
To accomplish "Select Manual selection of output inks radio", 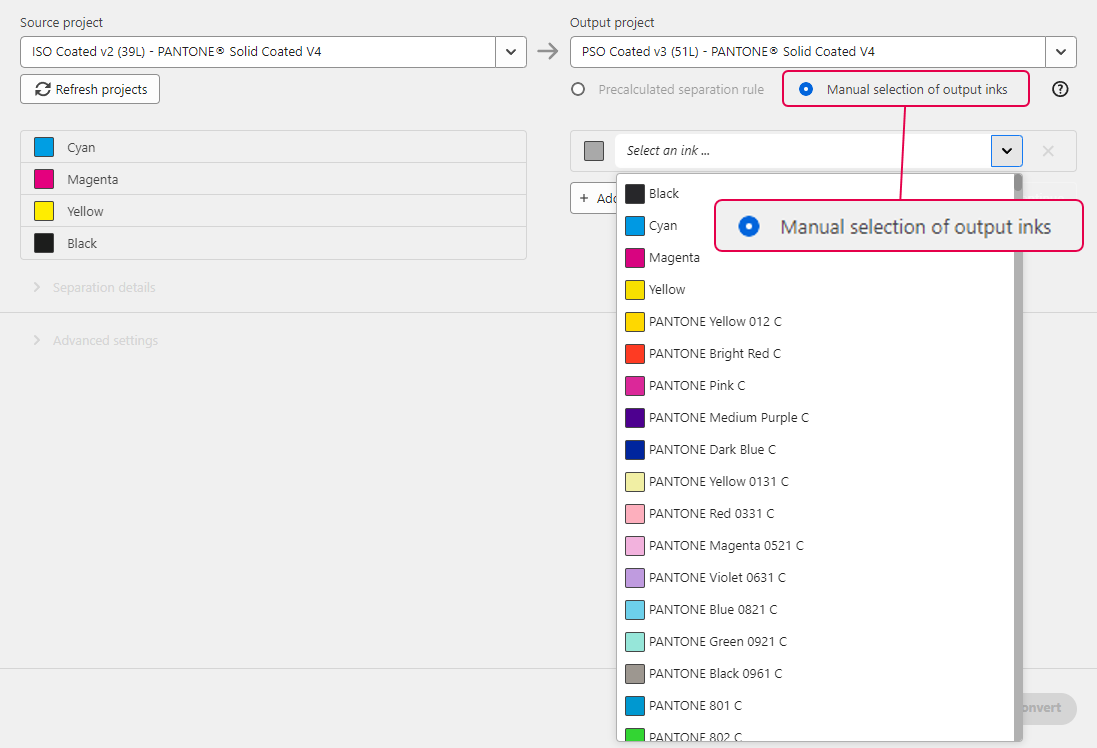I will coord(806,89).
